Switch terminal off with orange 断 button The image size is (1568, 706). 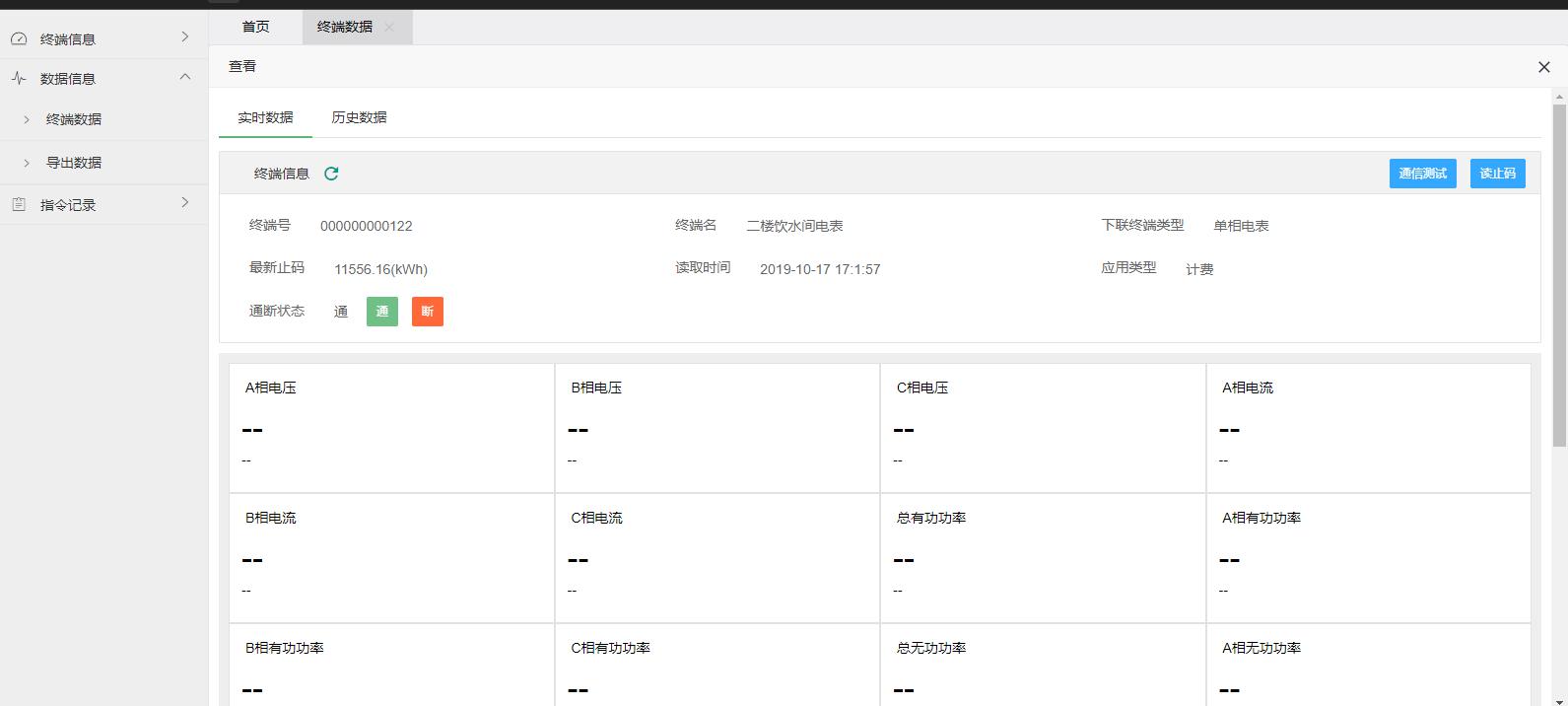428,312
